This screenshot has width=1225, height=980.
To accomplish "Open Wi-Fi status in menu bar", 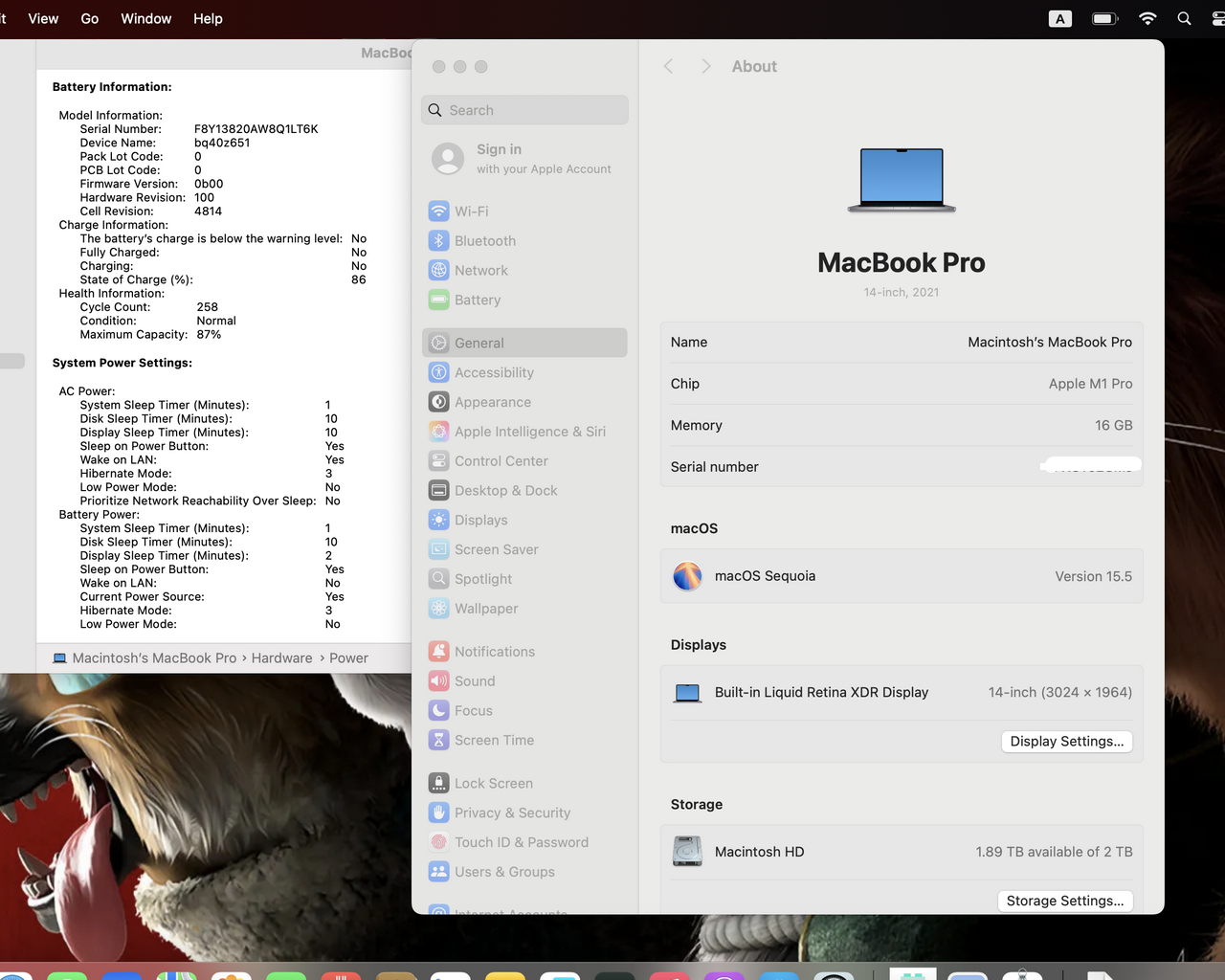I will (x=1147, y=18).
